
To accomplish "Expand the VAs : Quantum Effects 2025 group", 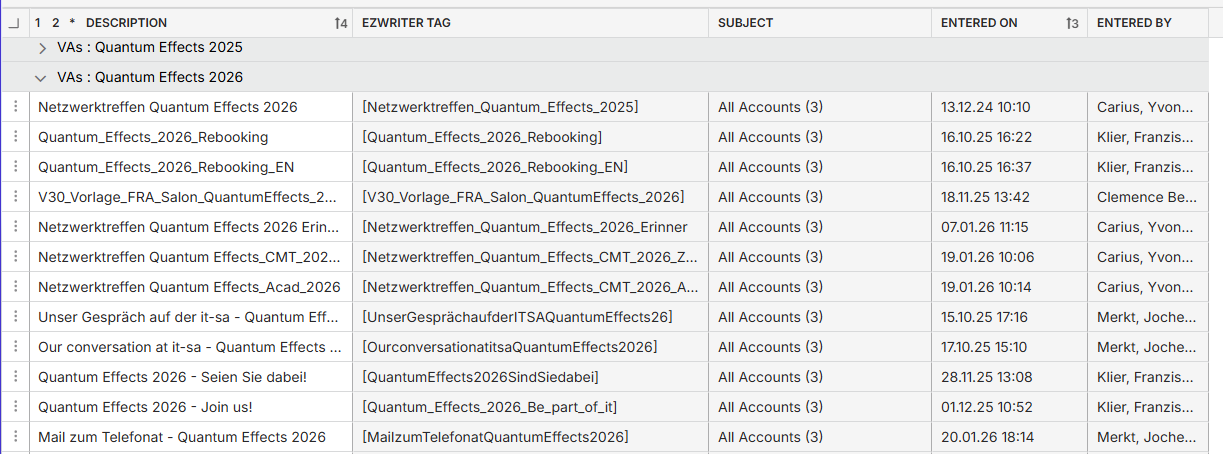I will (x=41, y=48).
